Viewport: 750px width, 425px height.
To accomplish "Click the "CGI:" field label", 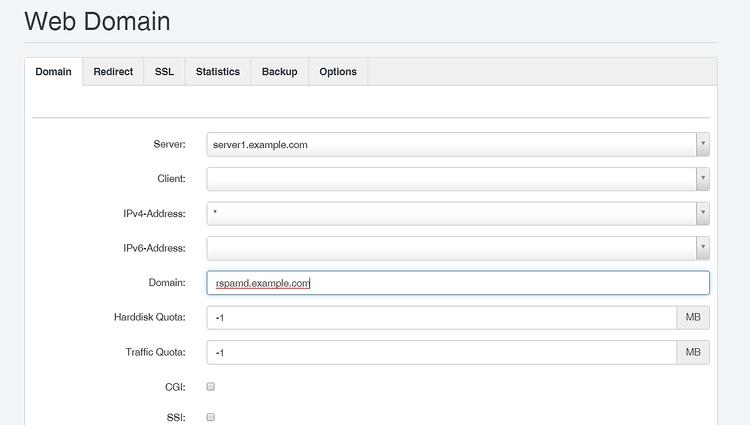I will click(x=175, y=386).
